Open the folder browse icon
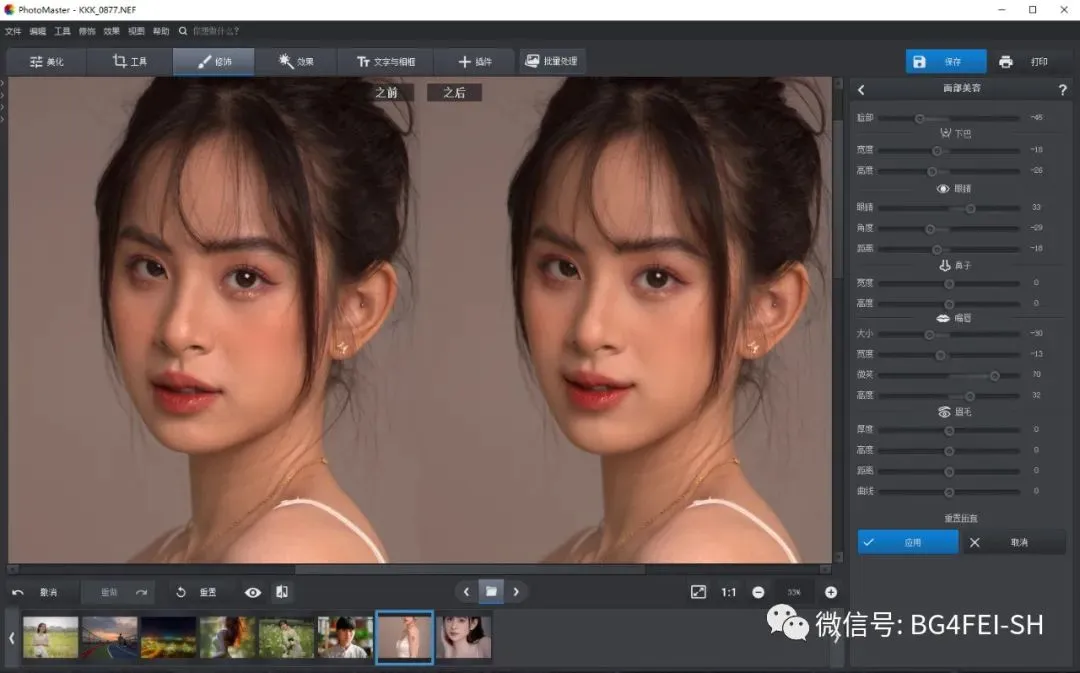The image size is (1080, 673). coord(491,592)
